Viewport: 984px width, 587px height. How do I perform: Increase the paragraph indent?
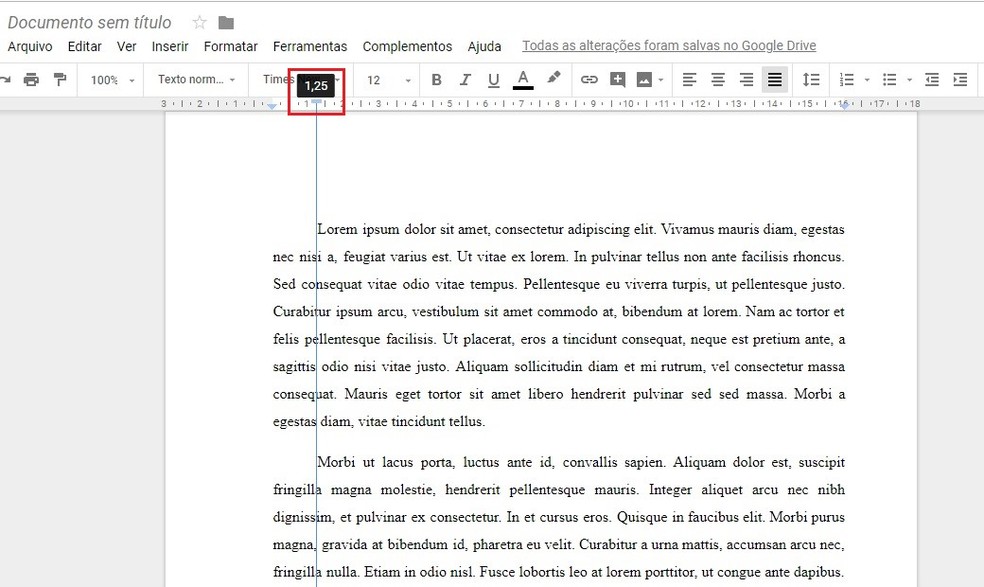coord(961,80)
